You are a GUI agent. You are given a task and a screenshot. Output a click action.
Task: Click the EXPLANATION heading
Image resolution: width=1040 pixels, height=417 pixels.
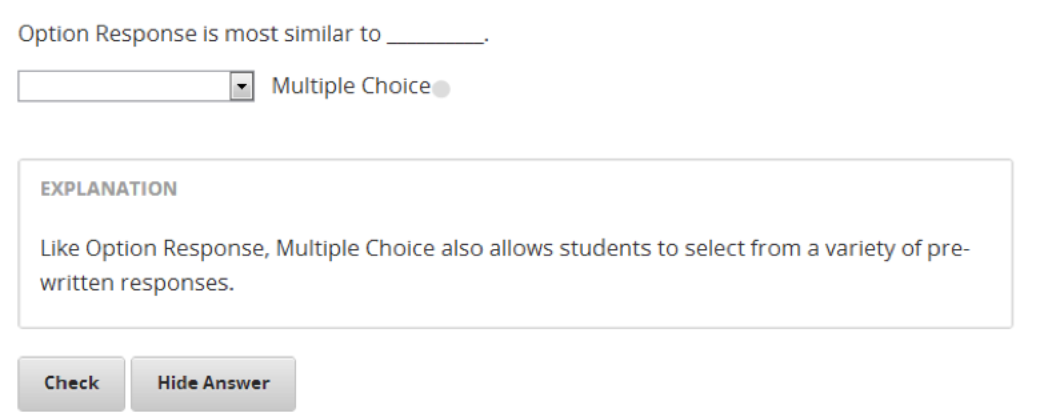[x=109, y=189]
